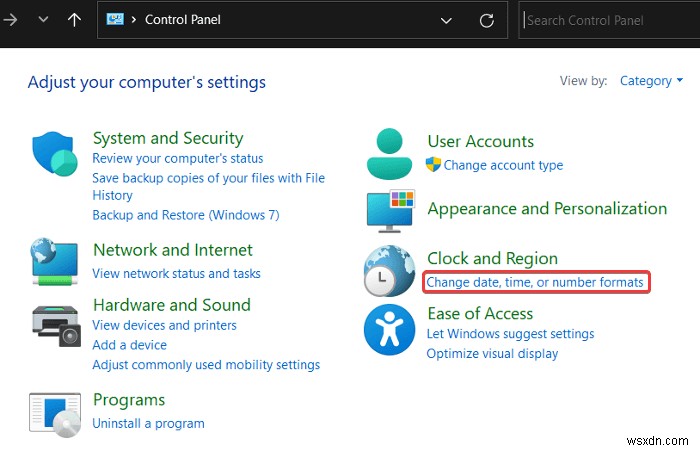Viewport: 700px width, 451px height.
Task: Open the Change account type link
Action: click(503, 165)
